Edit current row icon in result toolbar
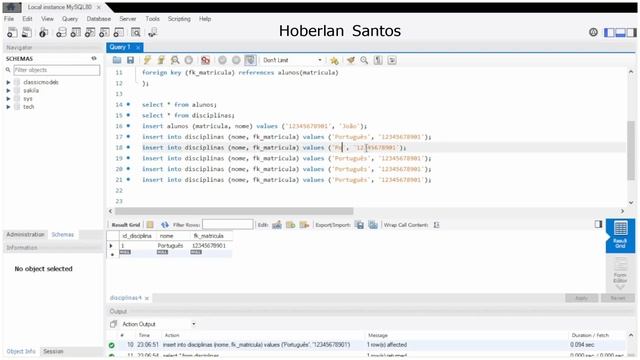 (277, 225)
